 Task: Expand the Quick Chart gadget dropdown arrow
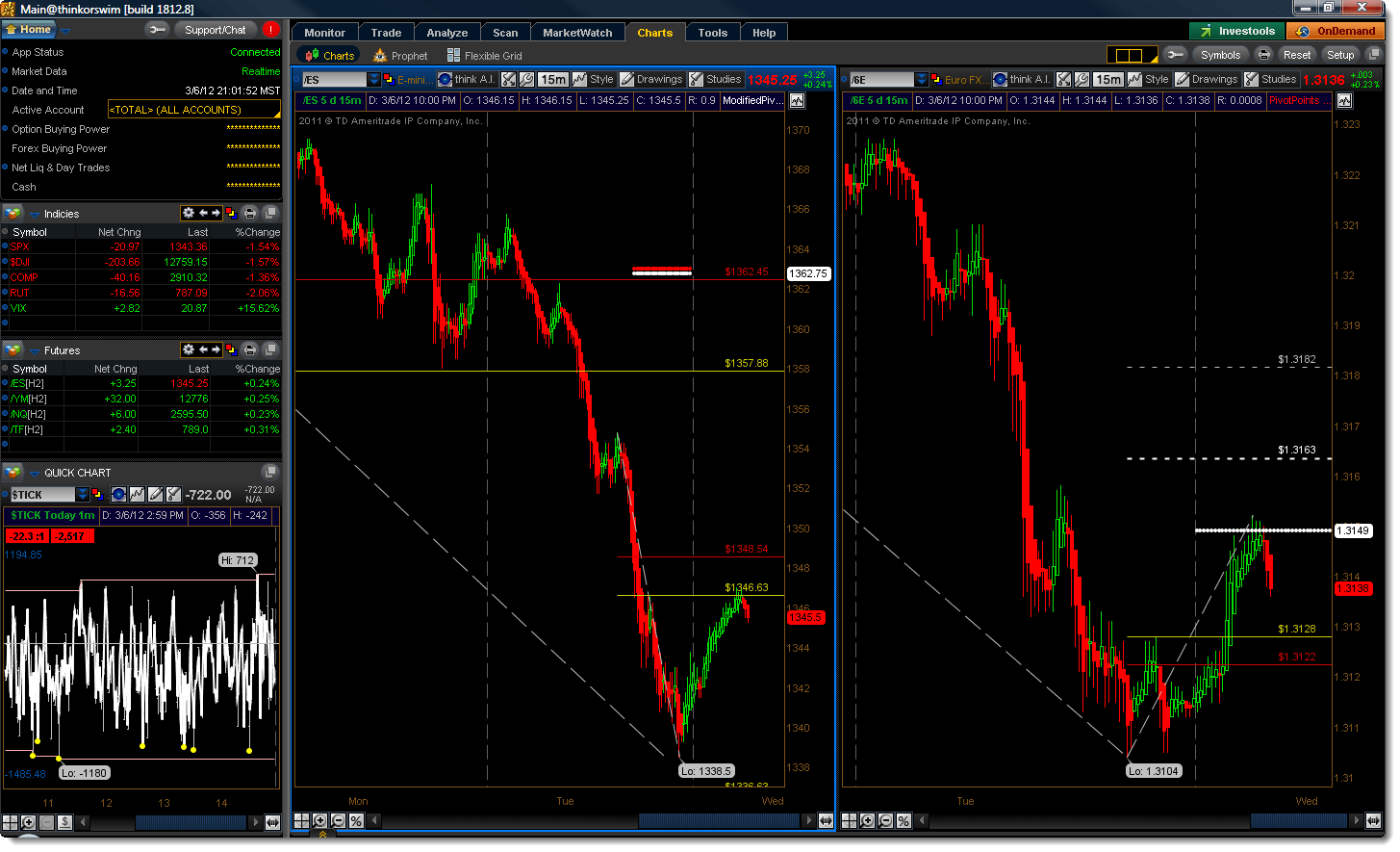point(35,474)
